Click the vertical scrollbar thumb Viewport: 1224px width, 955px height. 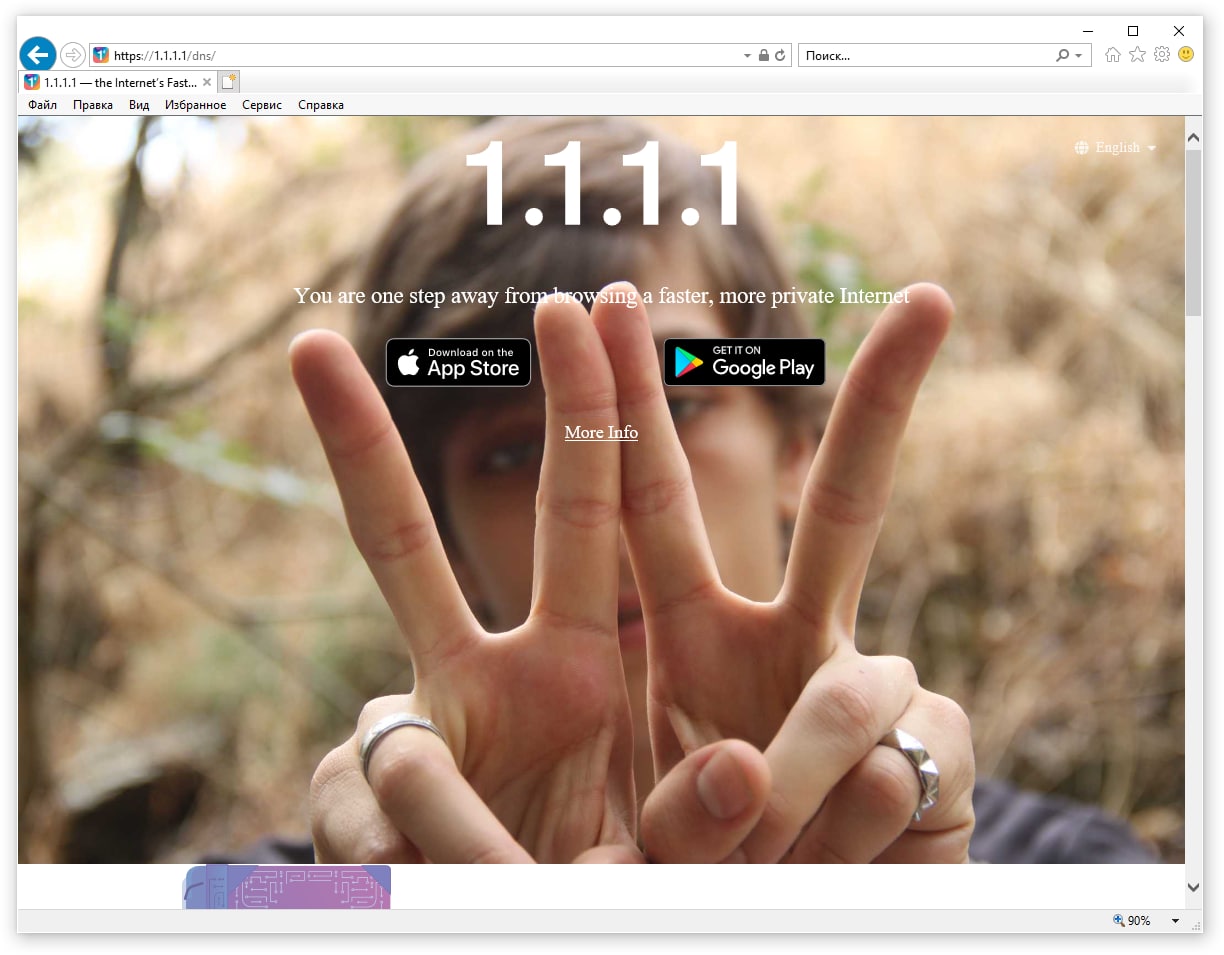click(x=1194, y=232)
